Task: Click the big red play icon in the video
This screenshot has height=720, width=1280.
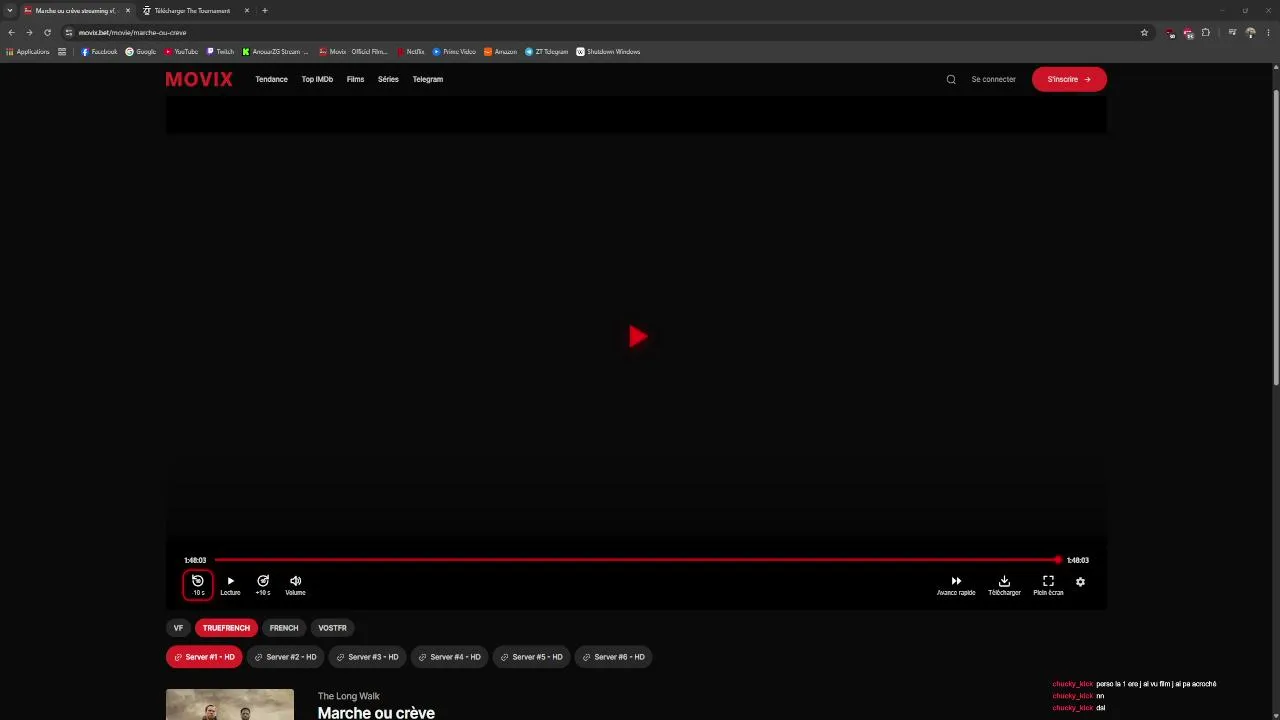Action: 638,337
